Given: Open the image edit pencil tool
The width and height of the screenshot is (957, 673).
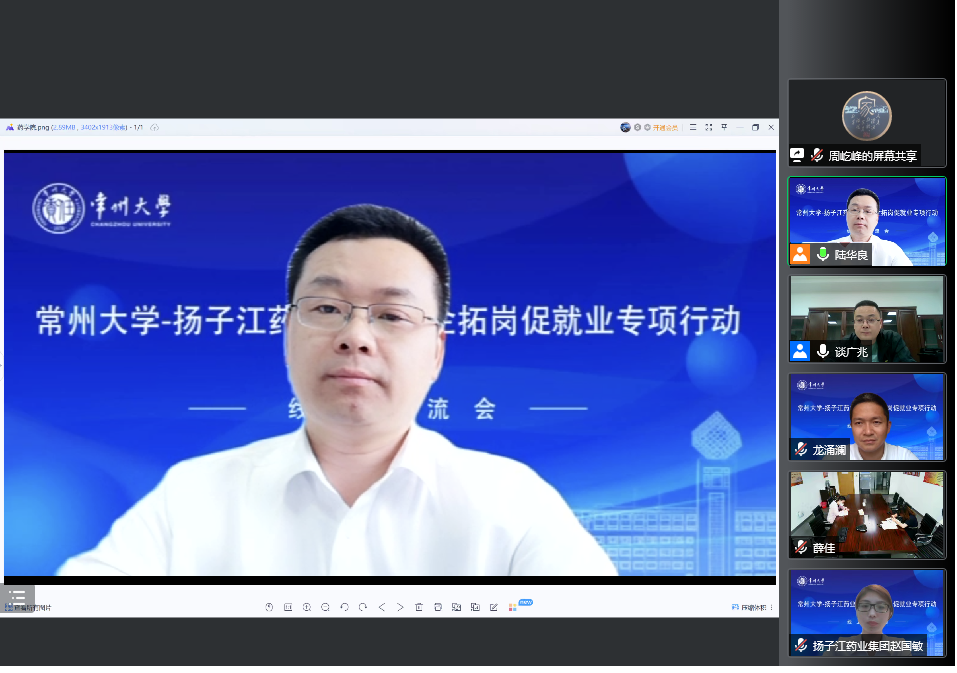Looking at the screenshot, I should (x=494, y=607).
